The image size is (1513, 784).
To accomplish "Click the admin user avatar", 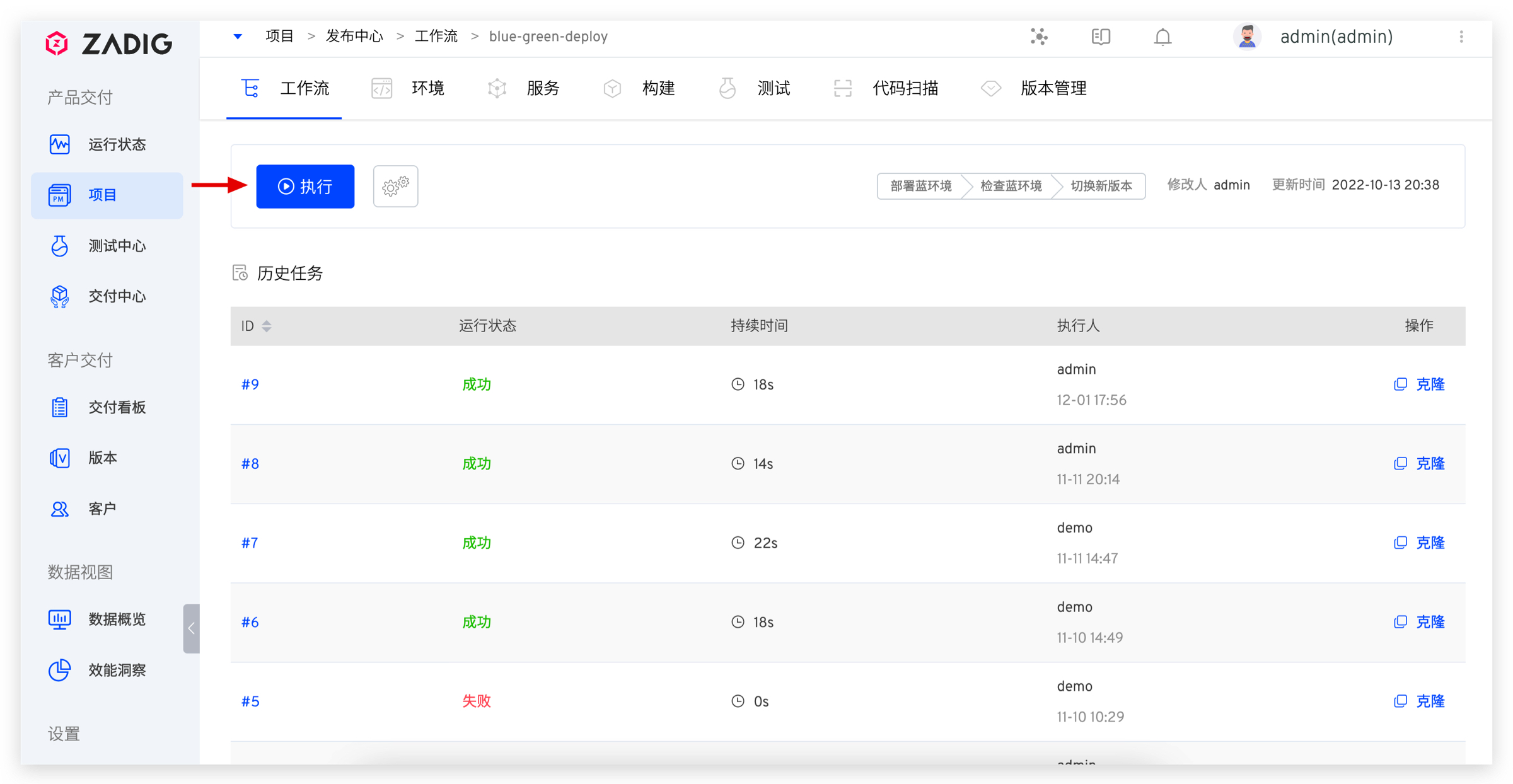I will coord(1246,37).
